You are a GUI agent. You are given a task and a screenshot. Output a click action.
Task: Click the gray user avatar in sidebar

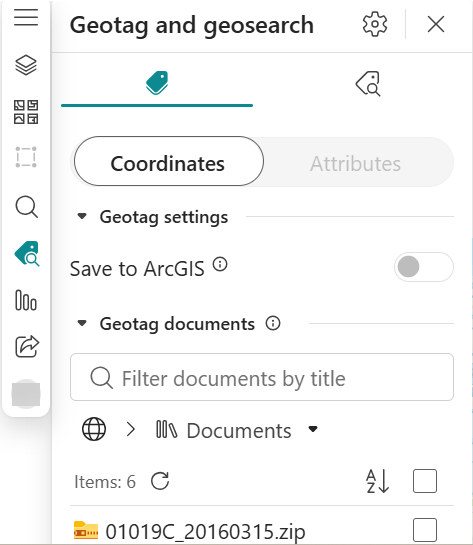(x=26, y=394)
